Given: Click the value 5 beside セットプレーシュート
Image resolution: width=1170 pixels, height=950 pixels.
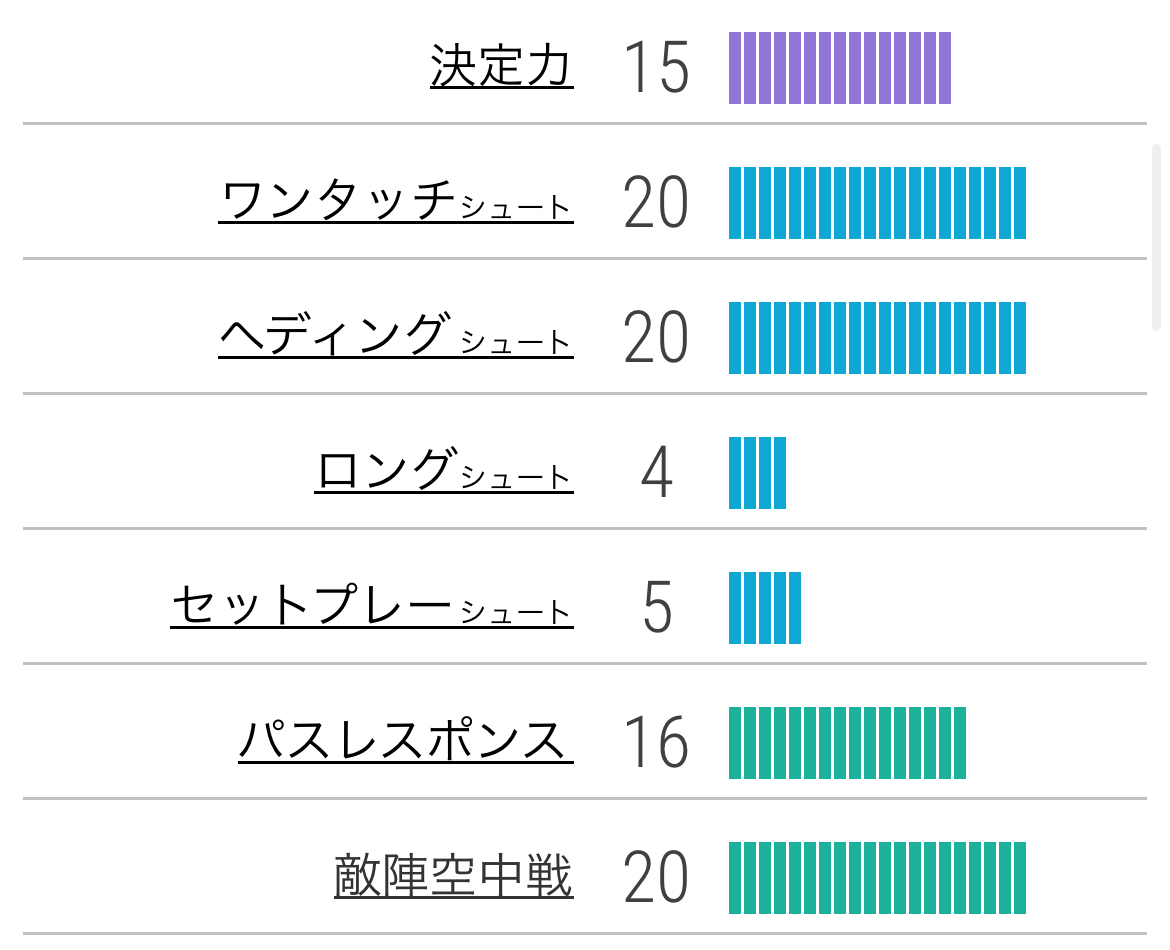Looking at the screenshot, I should (656, 608).
